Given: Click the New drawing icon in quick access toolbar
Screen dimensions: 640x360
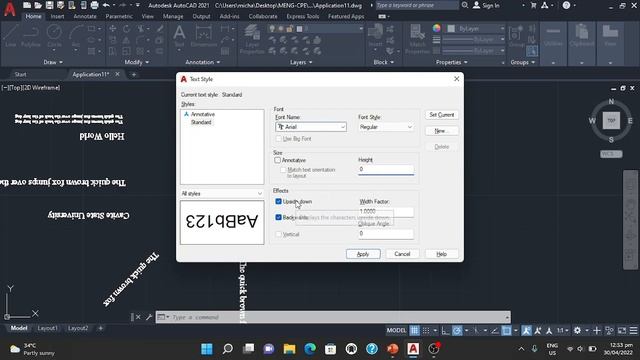Looking at the screenshot, I should click(27, 5).
